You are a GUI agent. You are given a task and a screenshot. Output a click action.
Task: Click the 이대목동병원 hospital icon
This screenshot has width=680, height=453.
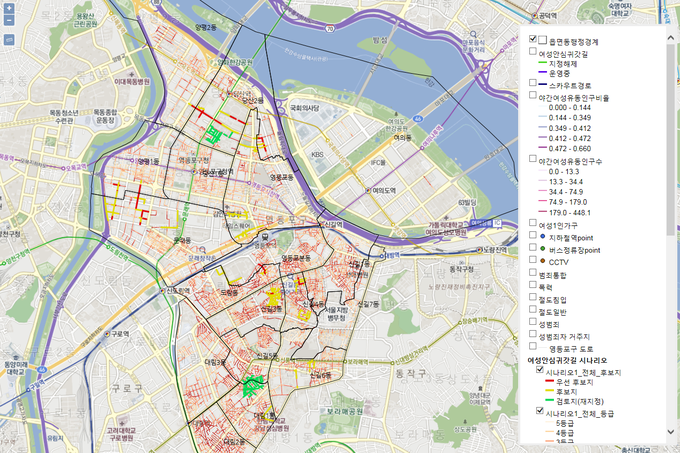point(134,75)
